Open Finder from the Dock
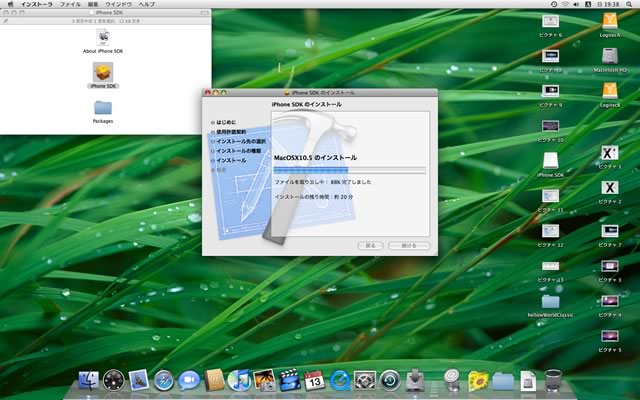640x400 pixels. (89, 380)
